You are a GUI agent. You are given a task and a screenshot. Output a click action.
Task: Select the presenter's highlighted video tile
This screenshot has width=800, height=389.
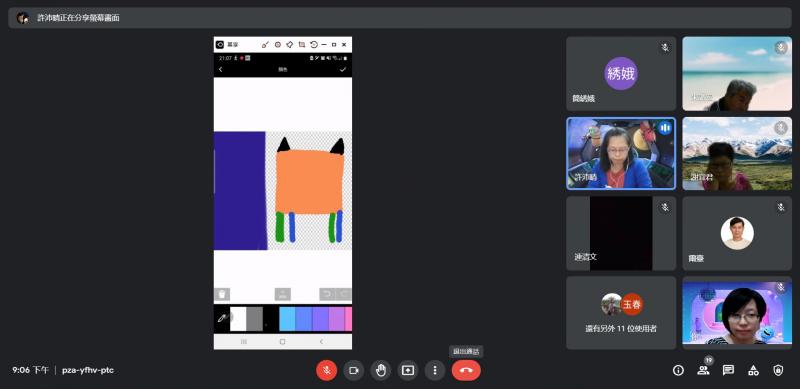621,154
